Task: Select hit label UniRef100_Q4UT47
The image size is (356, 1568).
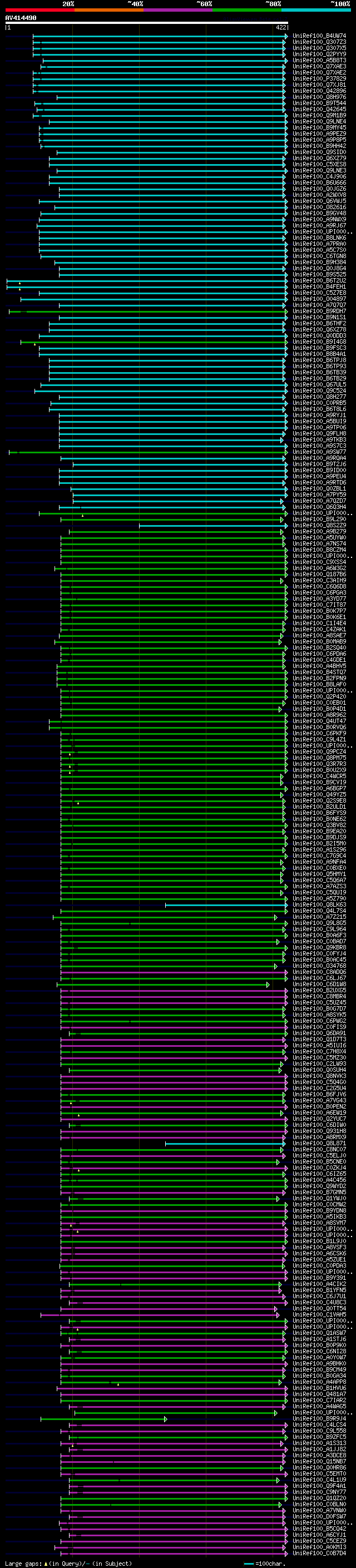Action: 319,721
